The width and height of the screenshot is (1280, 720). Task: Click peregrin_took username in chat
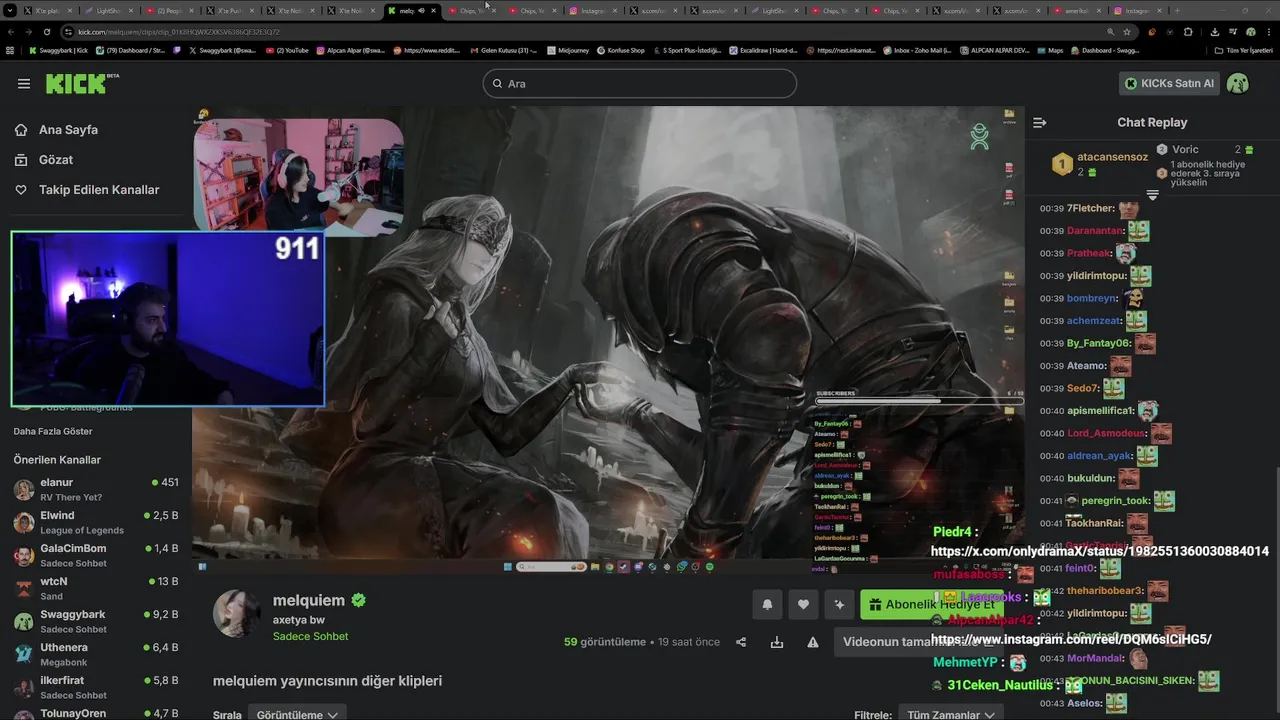(1115, 501)
